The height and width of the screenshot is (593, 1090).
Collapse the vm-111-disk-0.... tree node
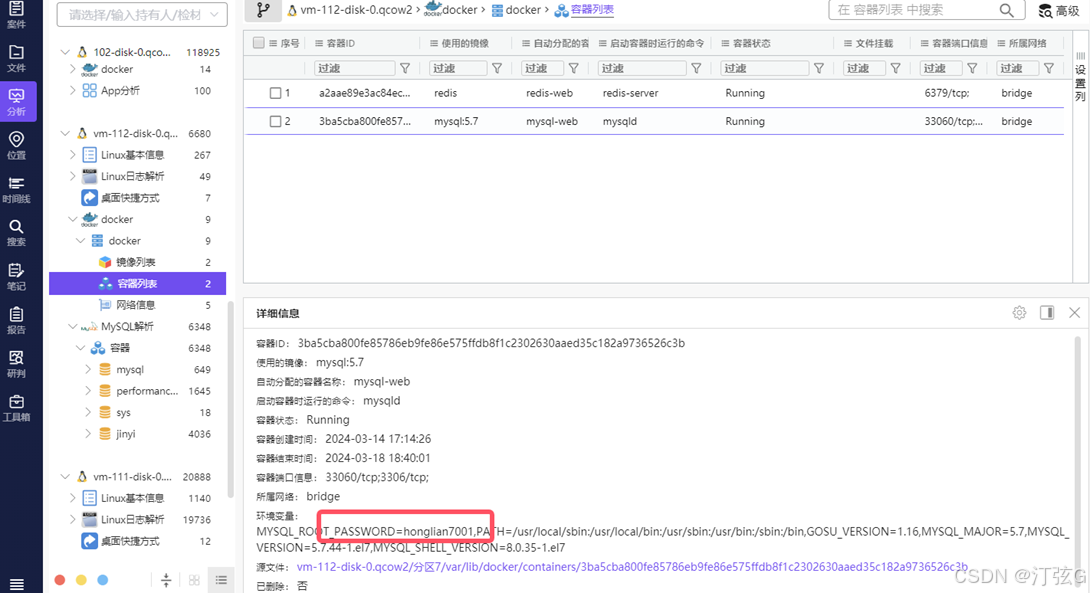[65, 477]
